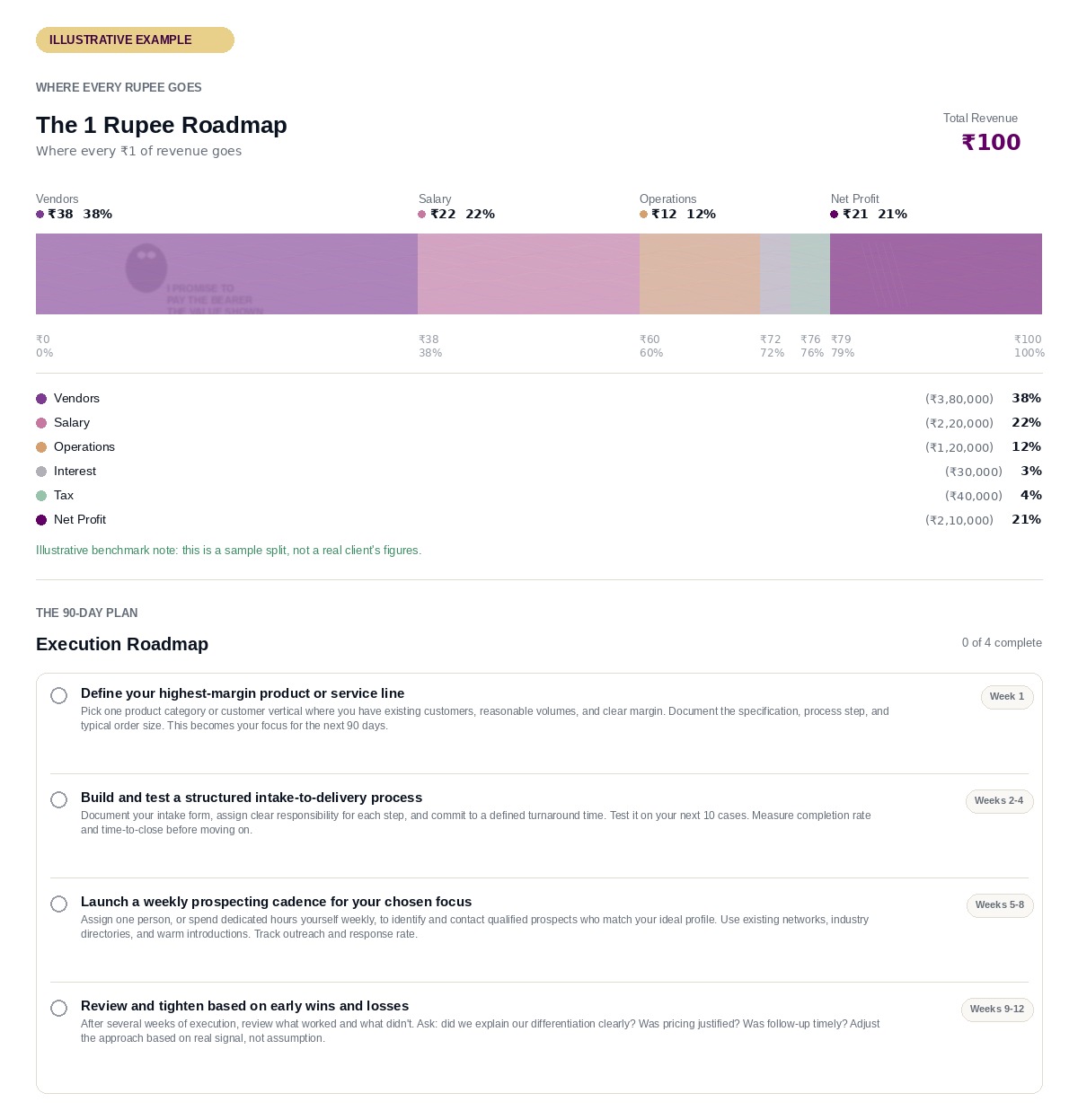1078x1120 pixels.
Task: Click the 'Illustrative benchmark note' text
Action: point(228,551)
